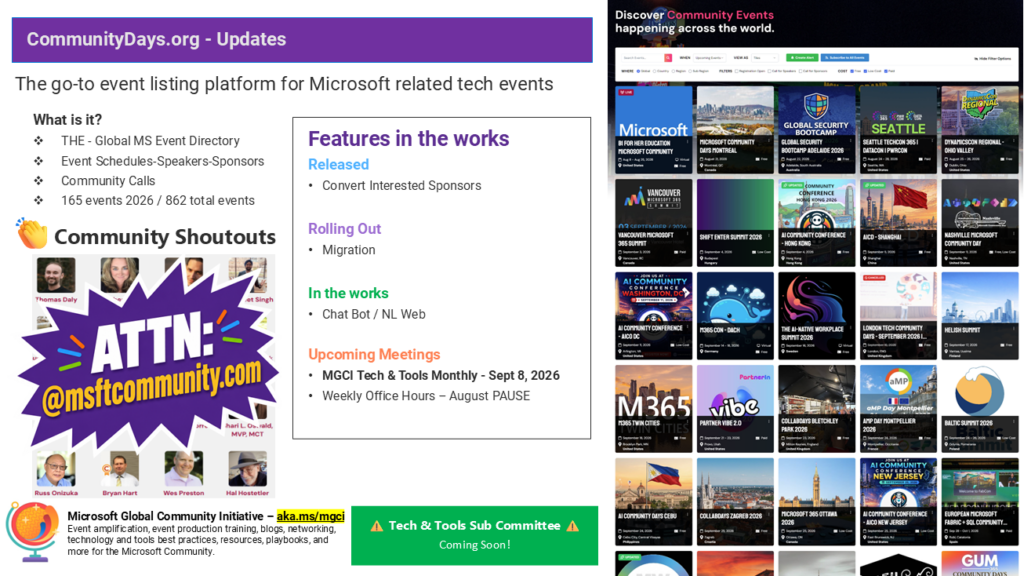Image resolution: width=1024 pixels, height=576 pixels.
Task: Click warning icon left of Tech & Tools
Action: click(377, 526)
